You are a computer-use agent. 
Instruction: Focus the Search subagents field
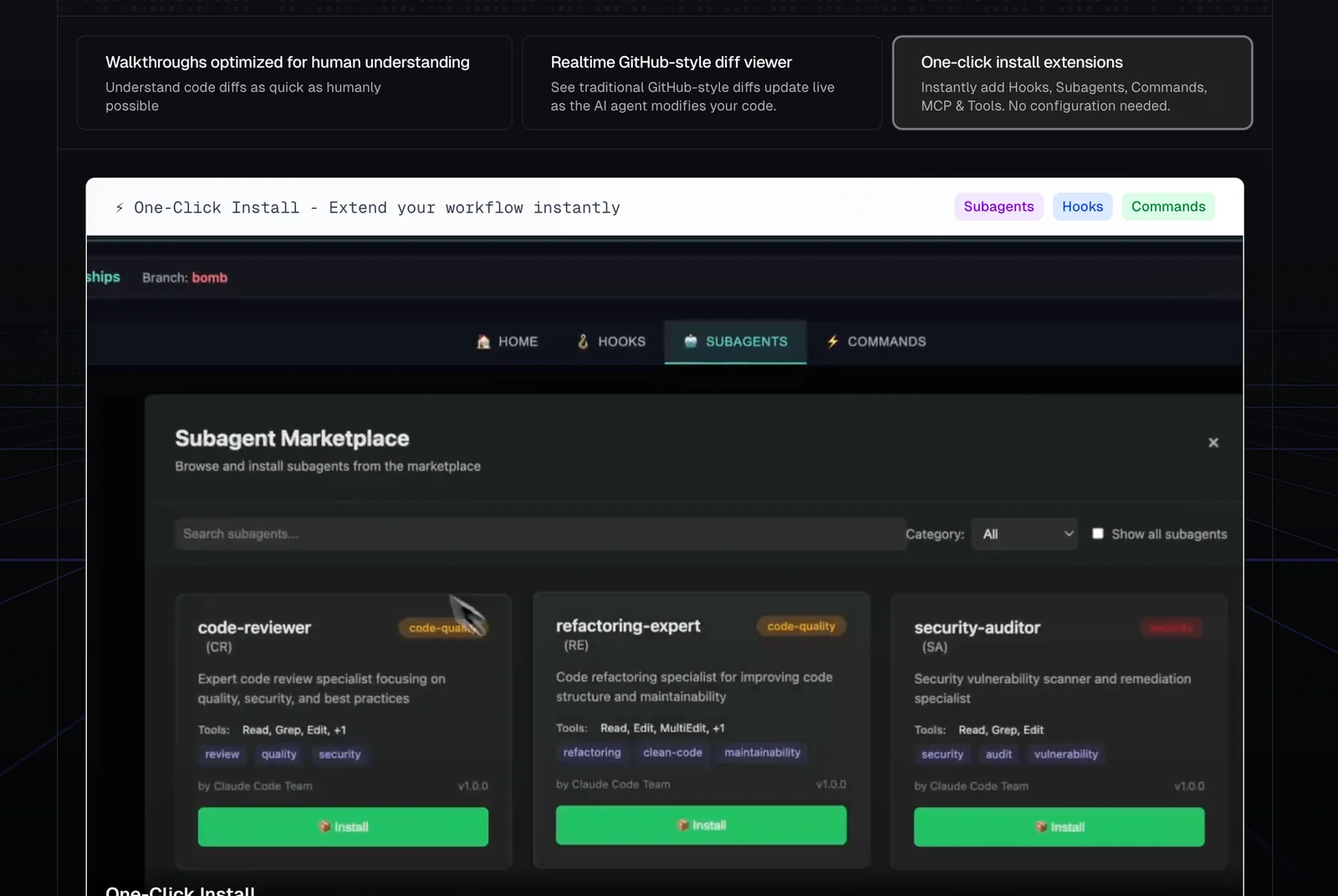pos(539,534)
